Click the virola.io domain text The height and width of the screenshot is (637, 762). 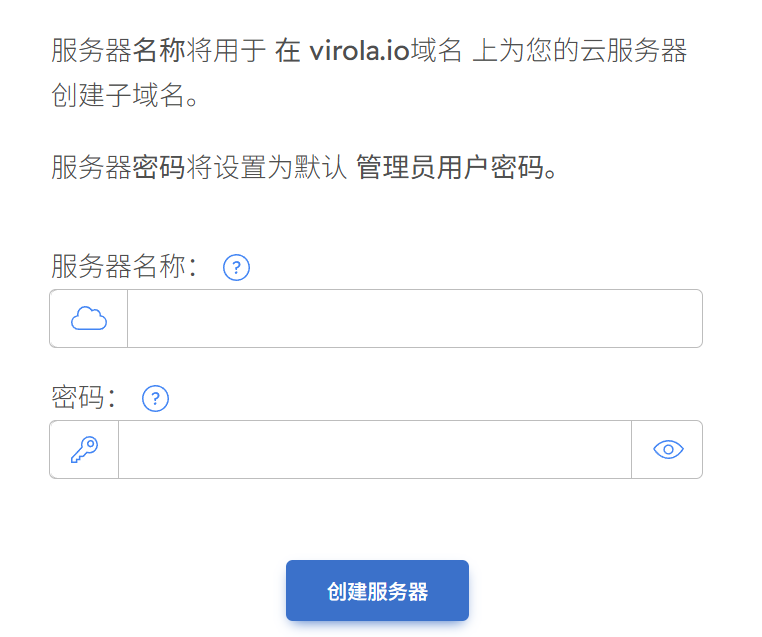(359, 52)
